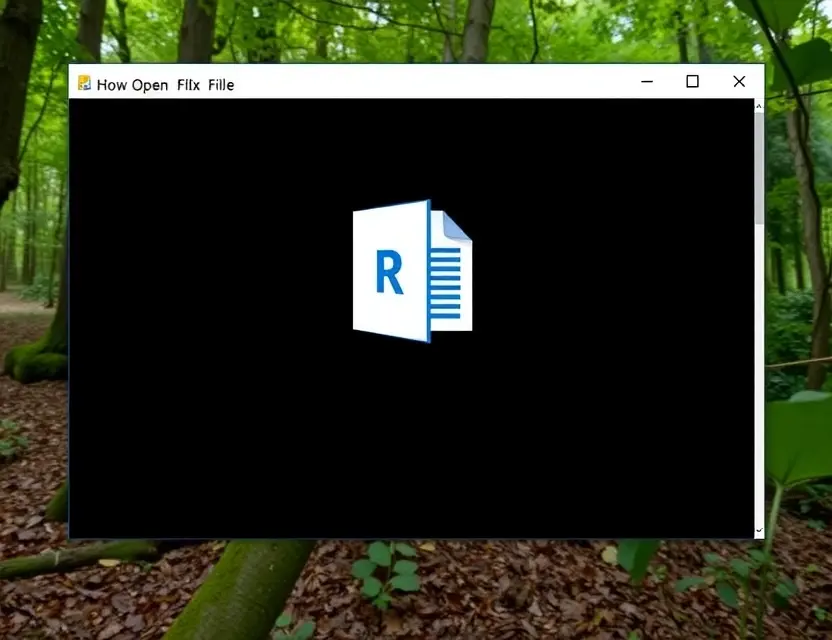The image size is (832, 640).
Task: Click the scrollbar up arrow
Action: (759, 107)
